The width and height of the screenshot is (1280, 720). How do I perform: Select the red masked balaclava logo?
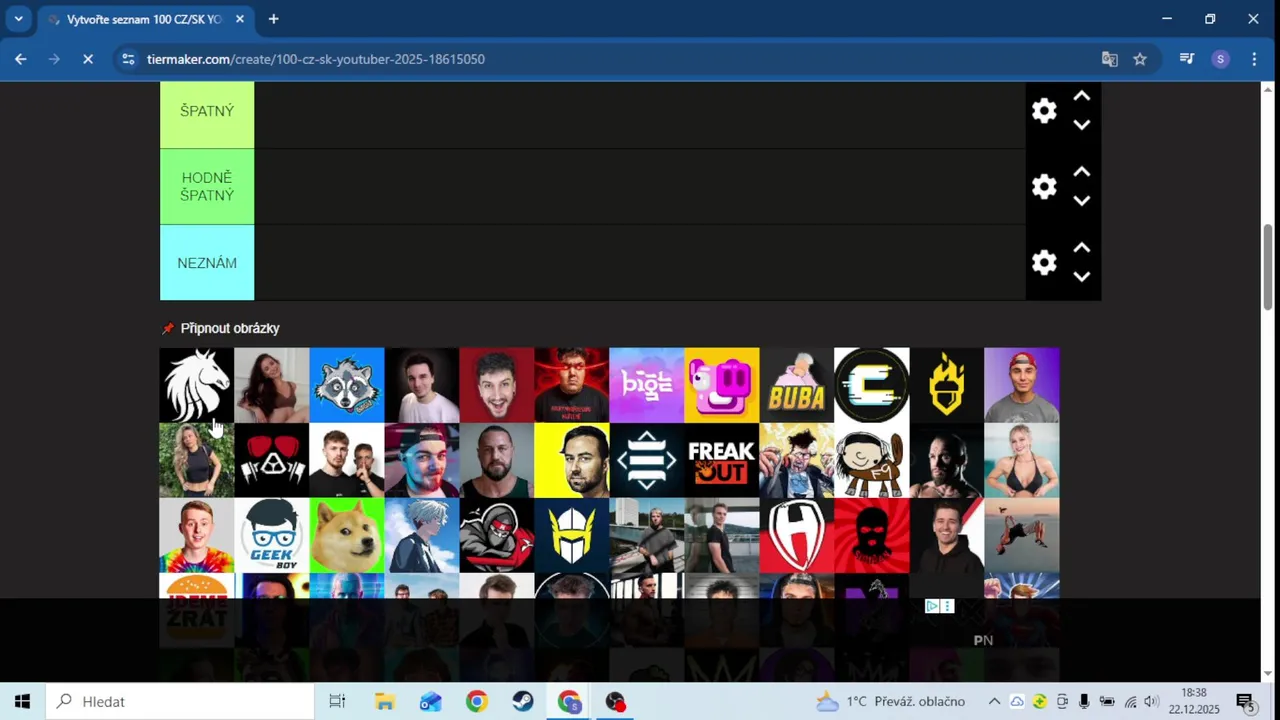coord(872,535)
